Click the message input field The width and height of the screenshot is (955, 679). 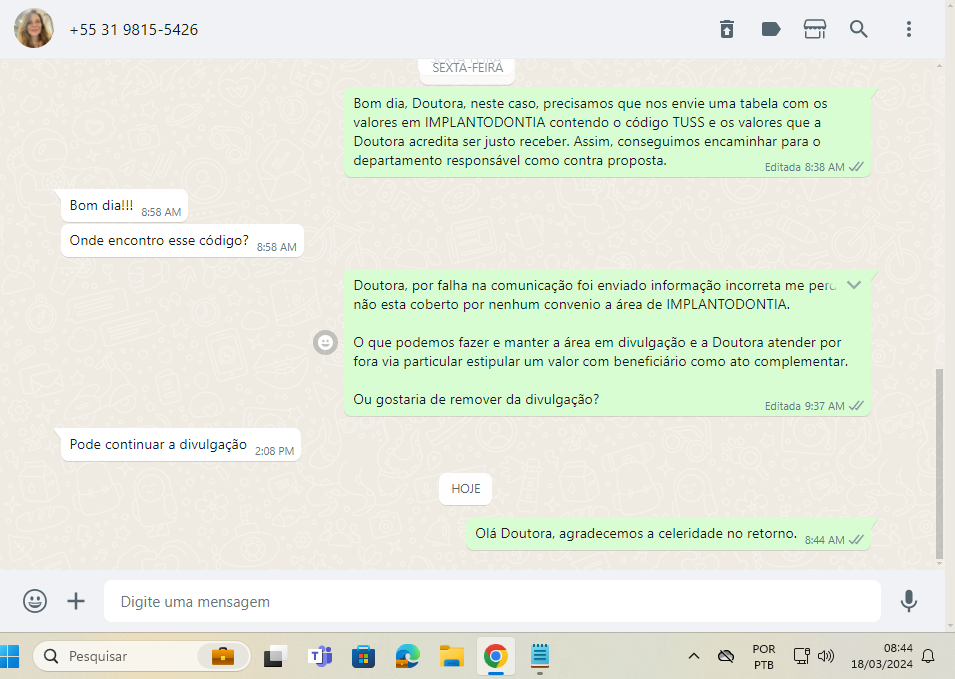490,602
